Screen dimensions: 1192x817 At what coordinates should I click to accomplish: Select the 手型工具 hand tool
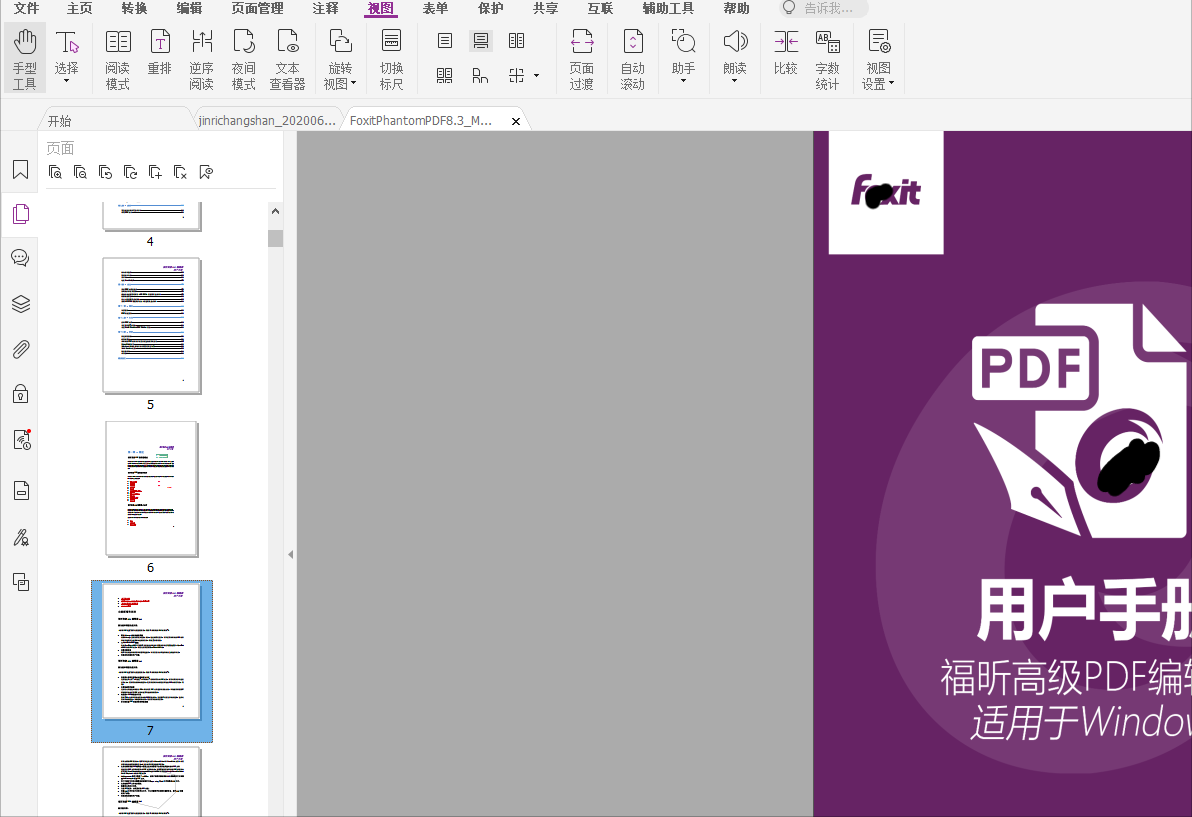click(x=24, y=59)
